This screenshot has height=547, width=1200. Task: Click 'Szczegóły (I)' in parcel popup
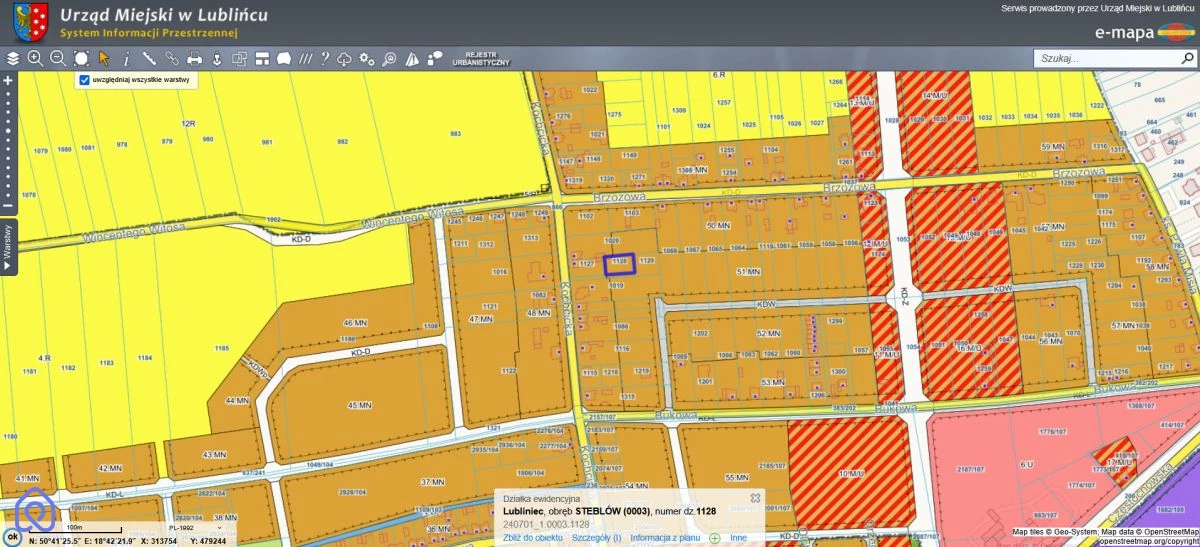point(596,538)
